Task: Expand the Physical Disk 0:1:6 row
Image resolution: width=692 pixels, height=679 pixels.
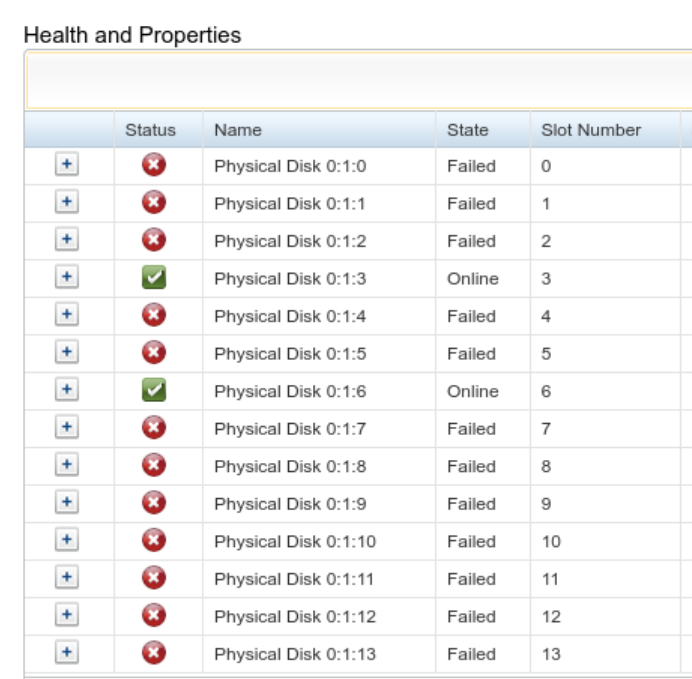Action: 66,391
